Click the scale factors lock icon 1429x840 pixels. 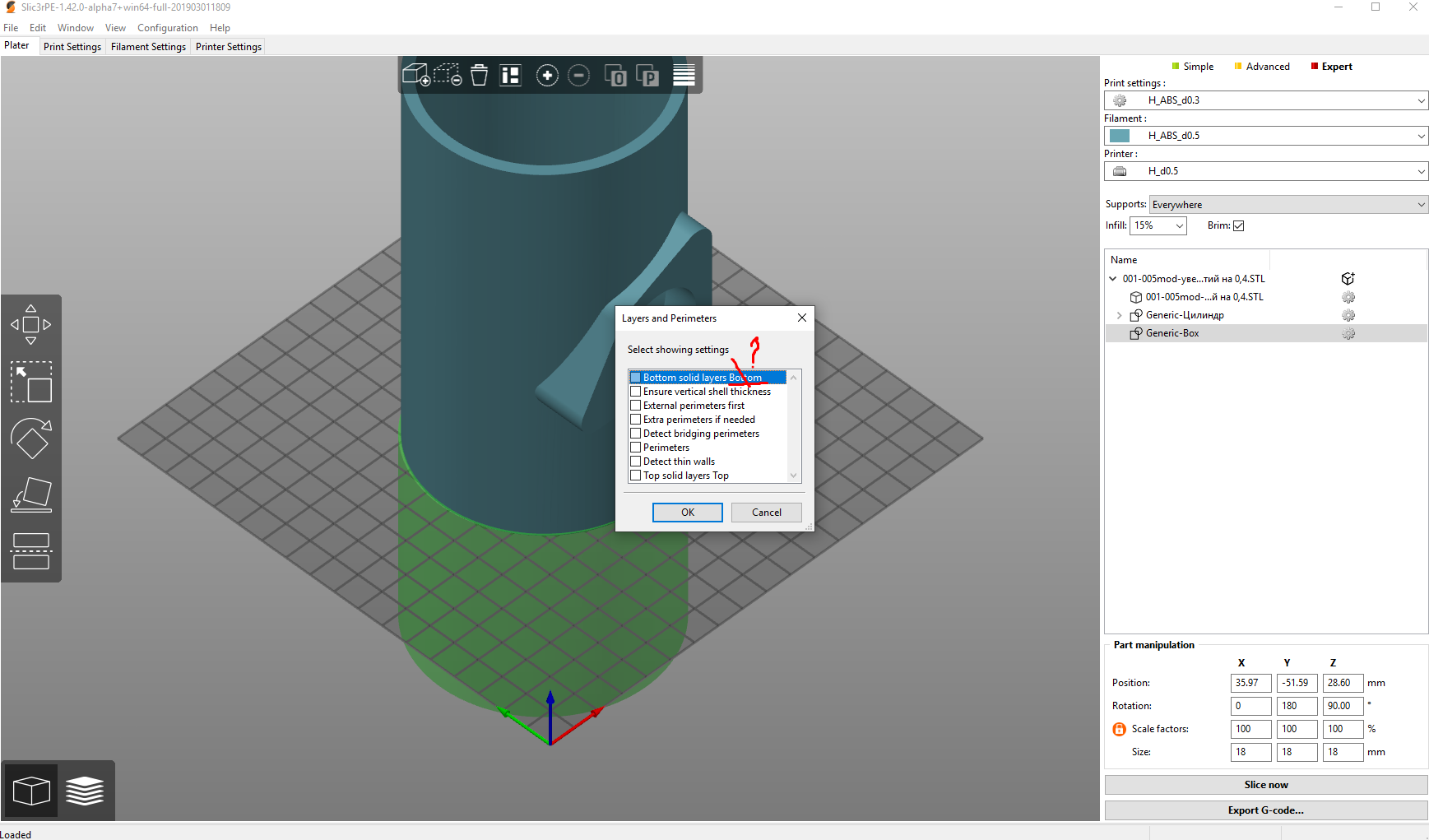point(1119,729)
